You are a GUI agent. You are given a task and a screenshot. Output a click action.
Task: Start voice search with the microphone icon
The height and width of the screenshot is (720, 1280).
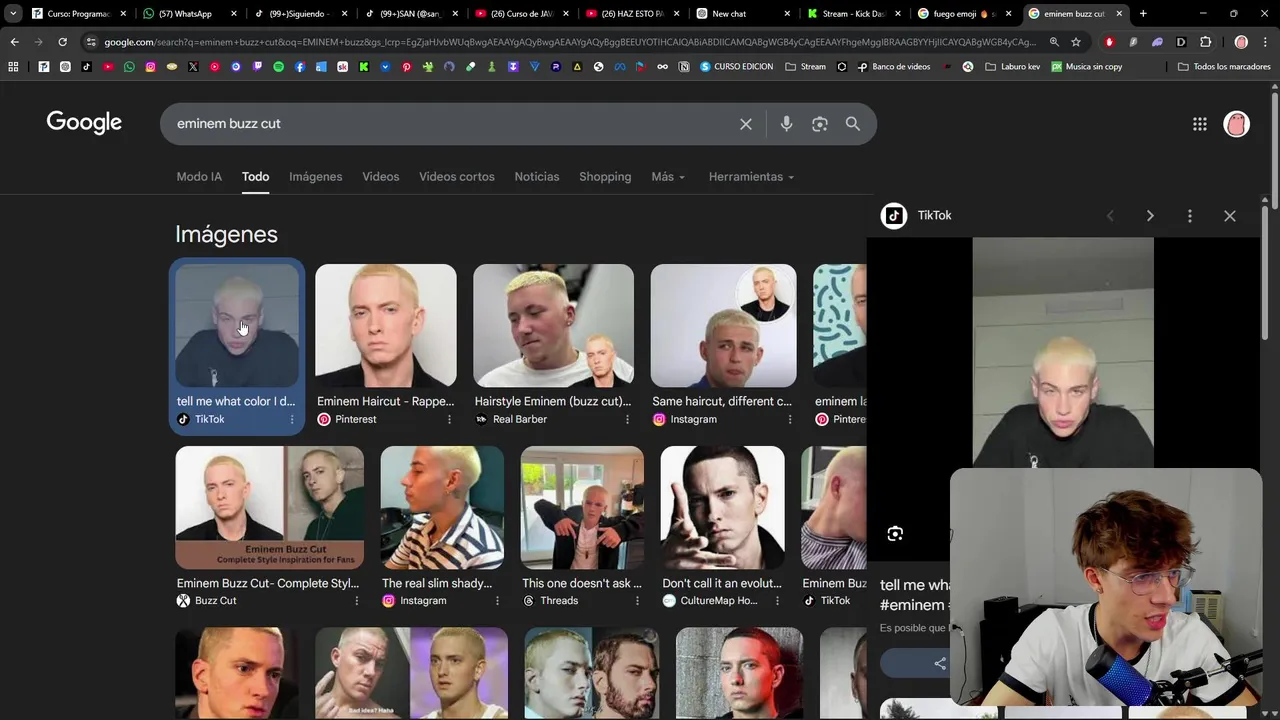786,124
